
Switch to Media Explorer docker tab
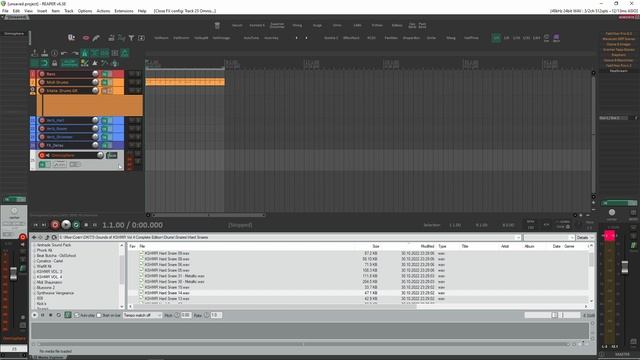pos(49,357)
